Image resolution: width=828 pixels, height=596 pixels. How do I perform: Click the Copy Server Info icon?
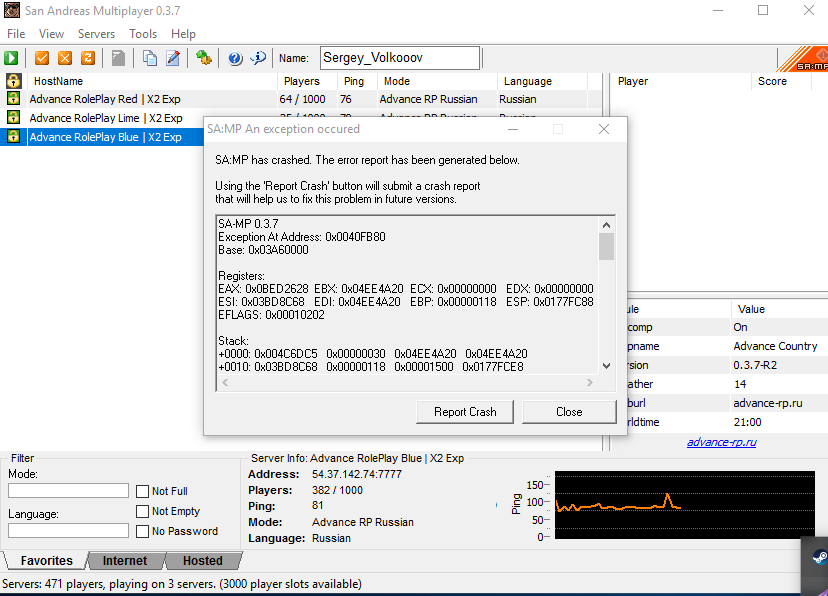[150, 58]
